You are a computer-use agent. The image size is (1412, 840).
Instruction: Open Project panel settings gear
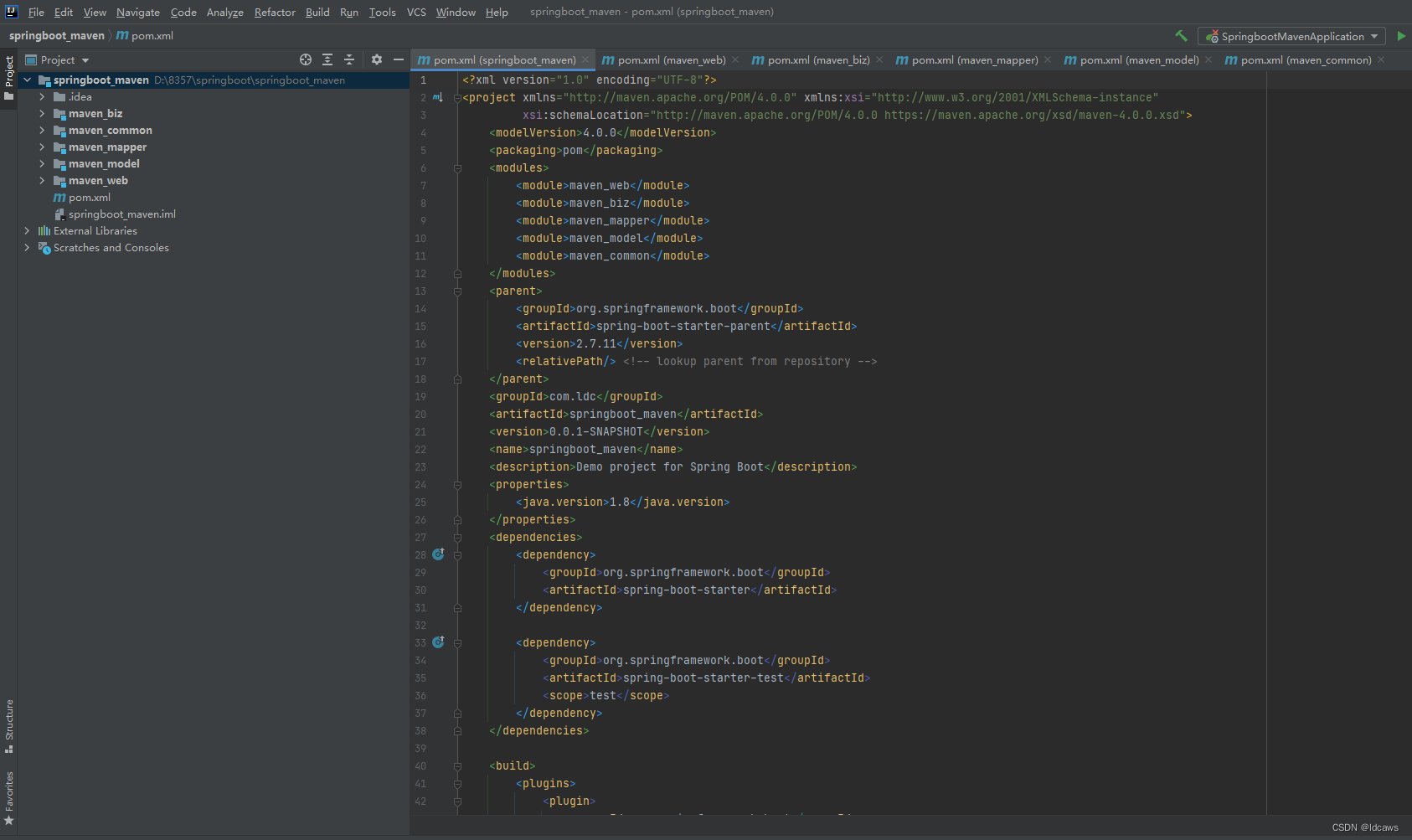377,59
